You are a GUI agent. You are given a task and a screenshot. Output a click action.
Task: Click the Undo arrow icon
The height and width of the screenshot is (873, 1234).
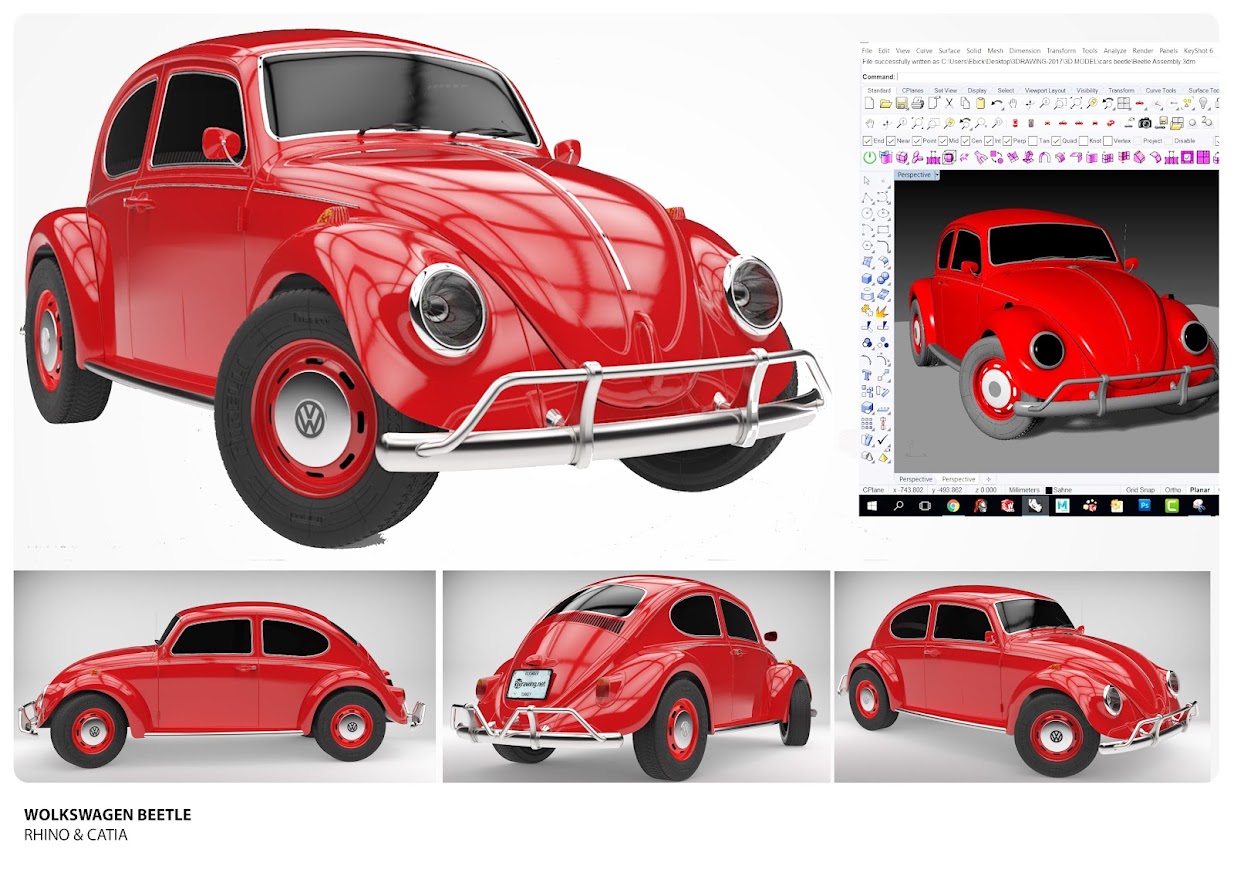coord(996,103)
